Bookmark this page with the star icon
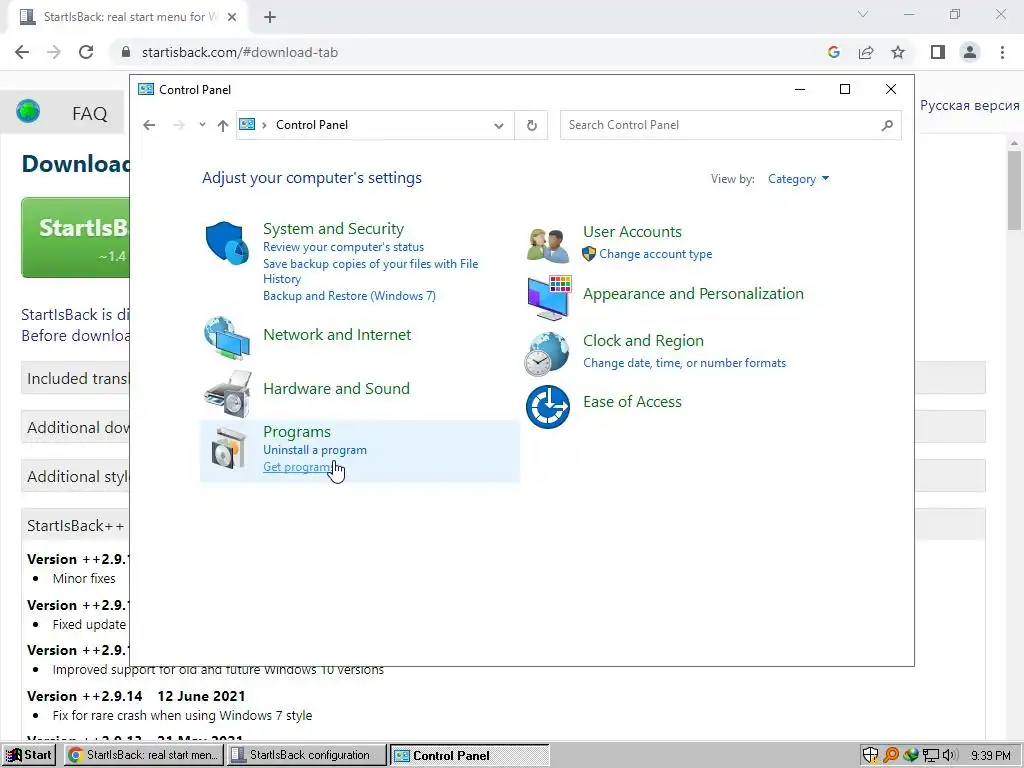 click(x=899, y=52)
